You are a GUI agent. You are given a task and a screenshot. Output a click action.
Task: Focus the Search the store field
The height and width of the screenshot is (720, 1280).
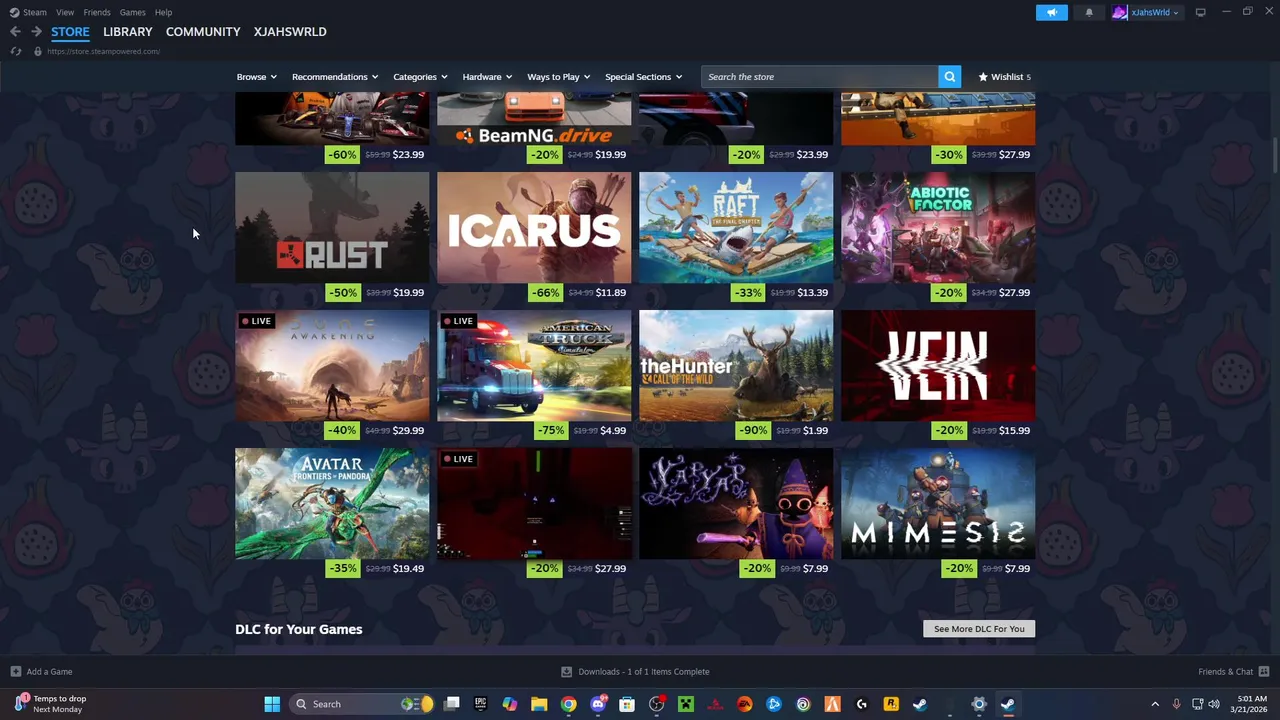click(x=820, y=76)
